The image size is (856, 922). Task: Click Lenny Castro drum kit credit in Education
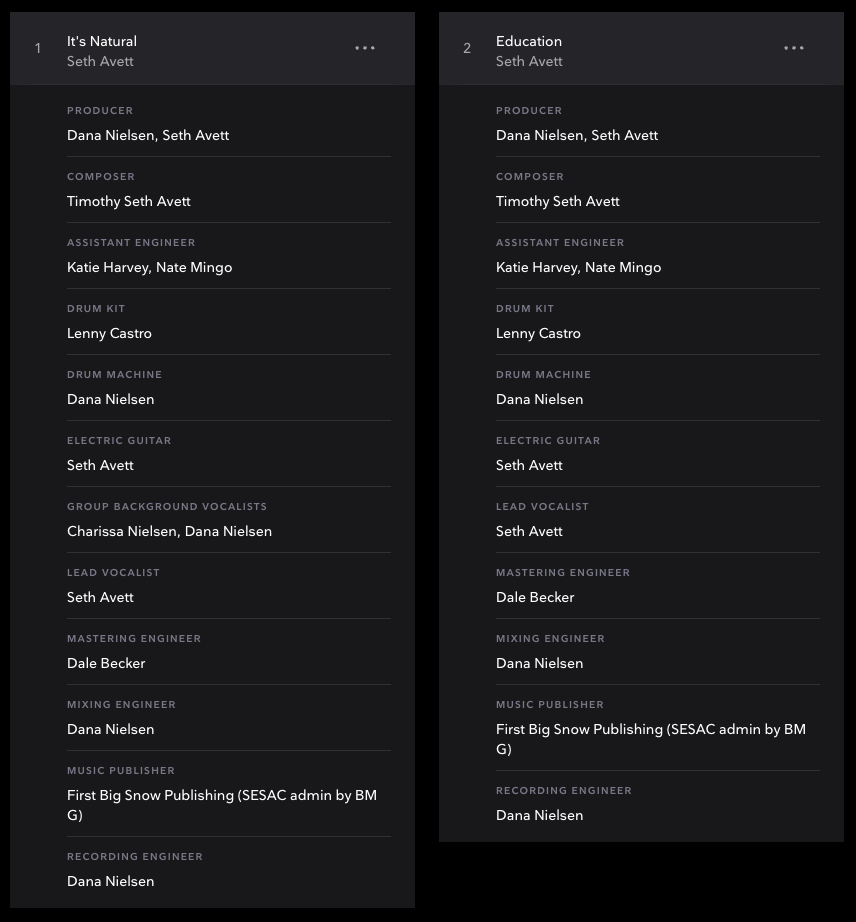[x=538, y=333]
